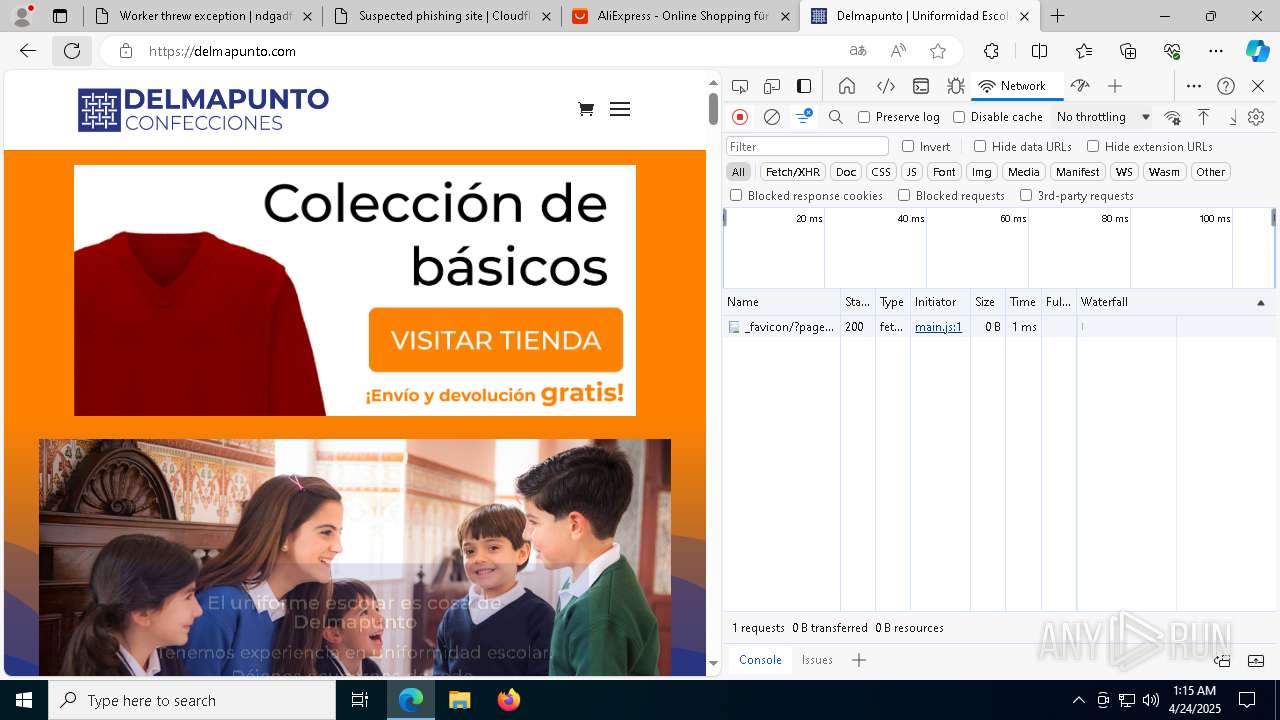Go back to previous page
This screenshot has height=720, width=1280.
pos(28,51)
